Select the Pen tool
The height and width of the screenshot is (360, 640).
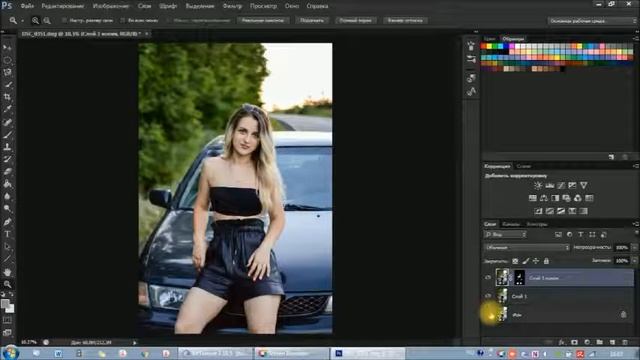coord(7,222)
